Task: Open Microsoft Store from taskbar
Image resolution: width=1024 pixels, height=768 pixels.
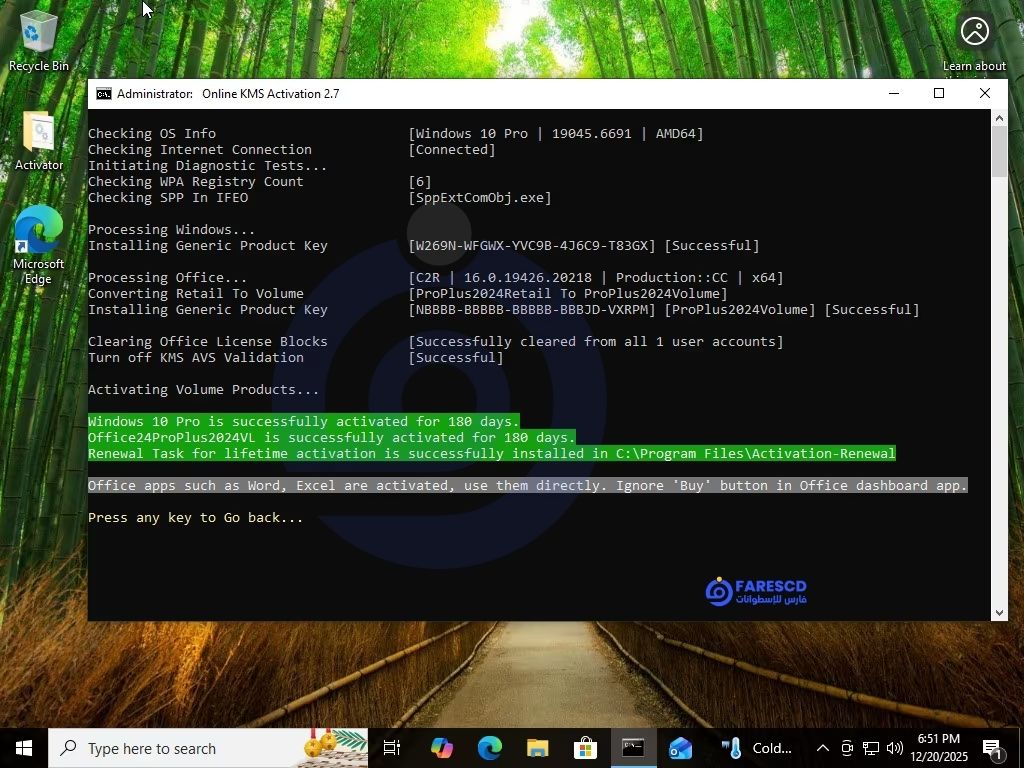Action: tap(585, 748)
